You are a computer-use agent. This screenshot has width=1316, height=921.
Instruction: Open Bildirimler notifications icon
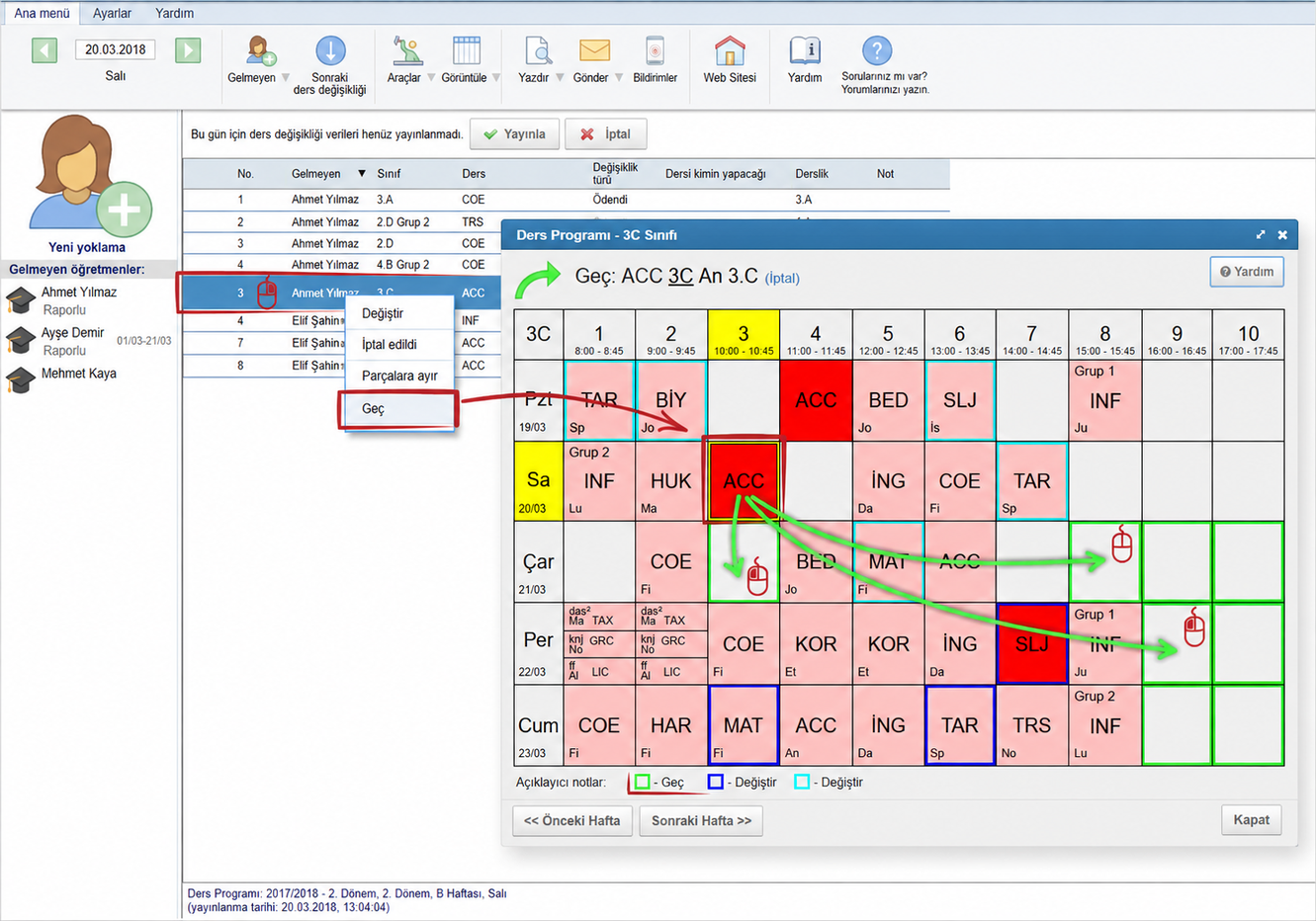[655, 51]
